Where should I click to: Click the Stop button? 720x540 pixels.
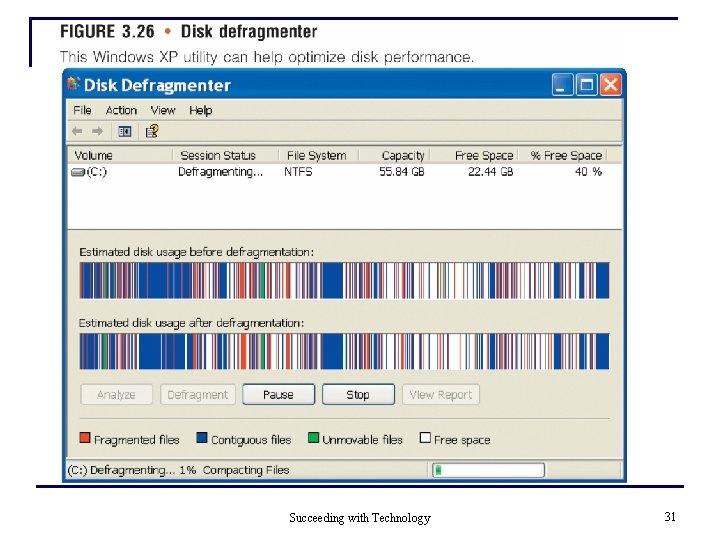click(x=358, y=394)
